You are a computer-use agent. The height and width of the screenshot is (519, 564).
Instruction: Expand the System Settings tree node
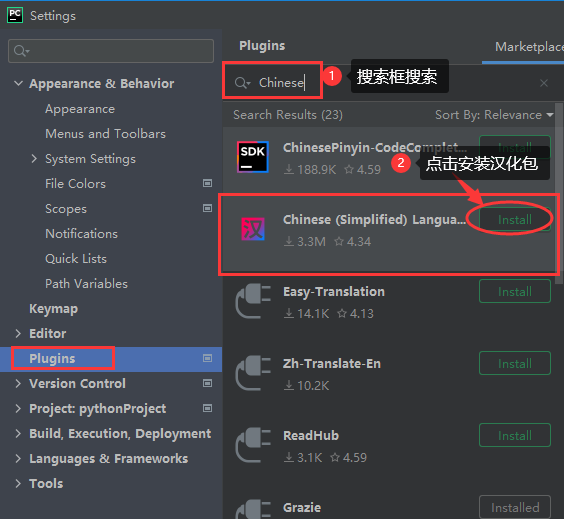coord(34,159)
